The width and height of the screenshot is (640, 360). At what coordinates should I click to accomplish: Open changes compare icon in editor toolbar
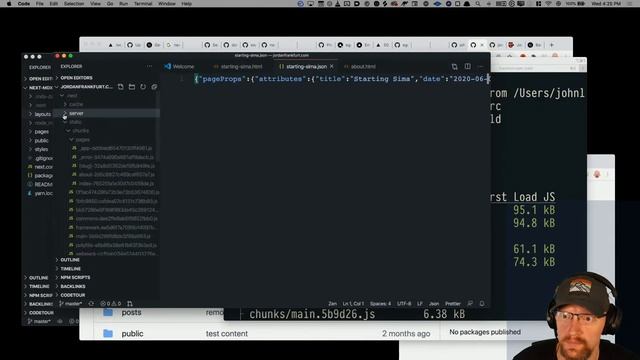click(454, 67)
